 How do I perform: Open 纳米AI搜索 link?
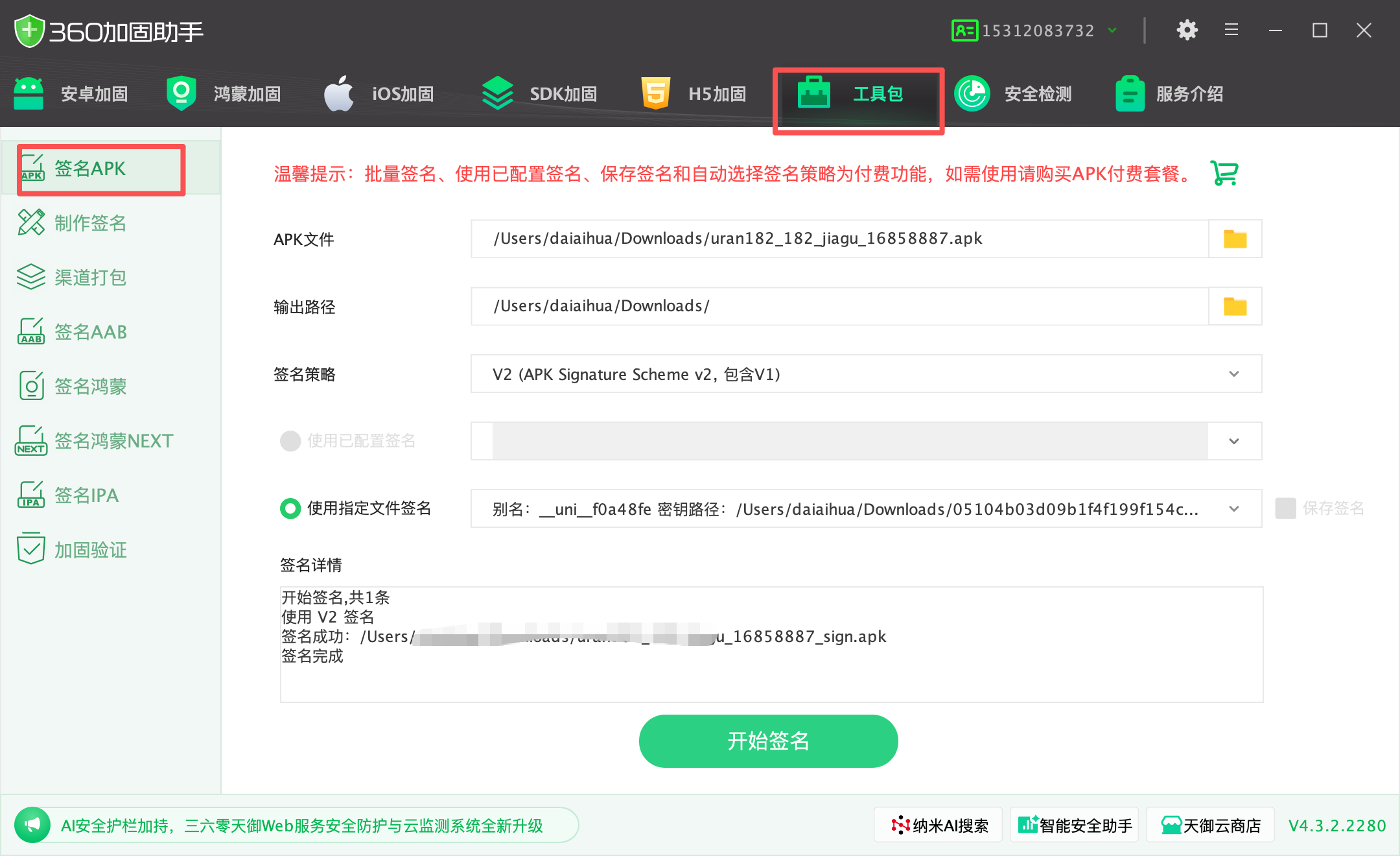pos(939,826)
